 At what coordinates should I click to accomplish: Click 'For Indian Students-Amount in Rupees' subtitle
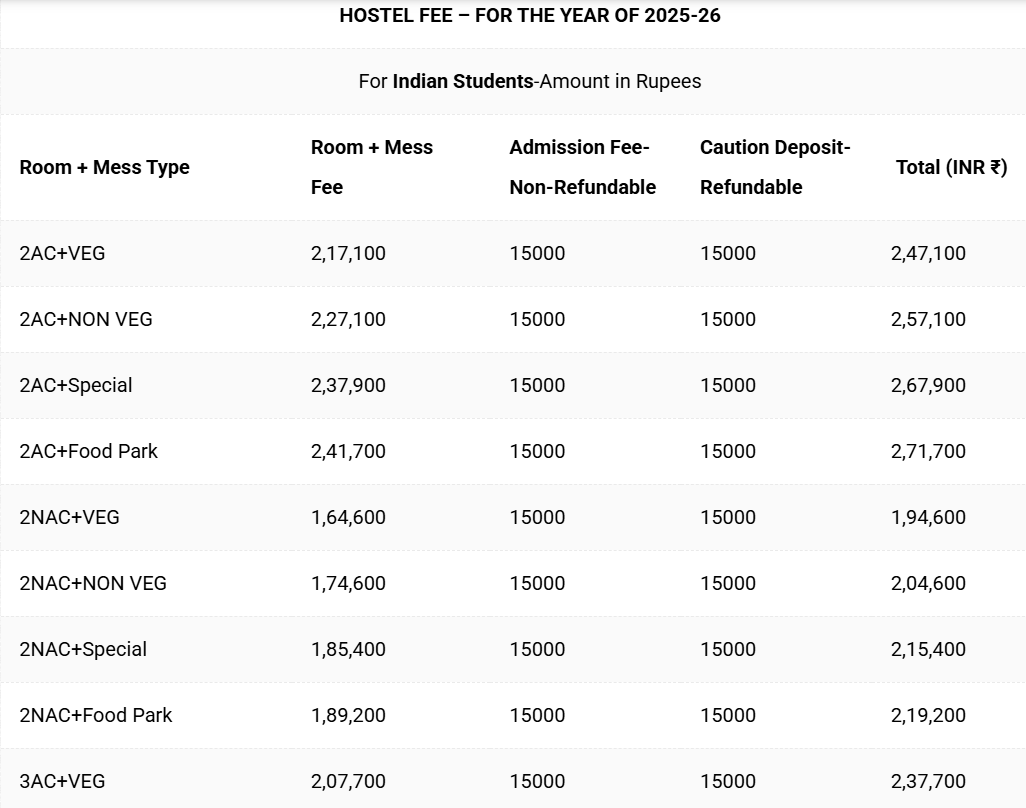tap(530, 81)
